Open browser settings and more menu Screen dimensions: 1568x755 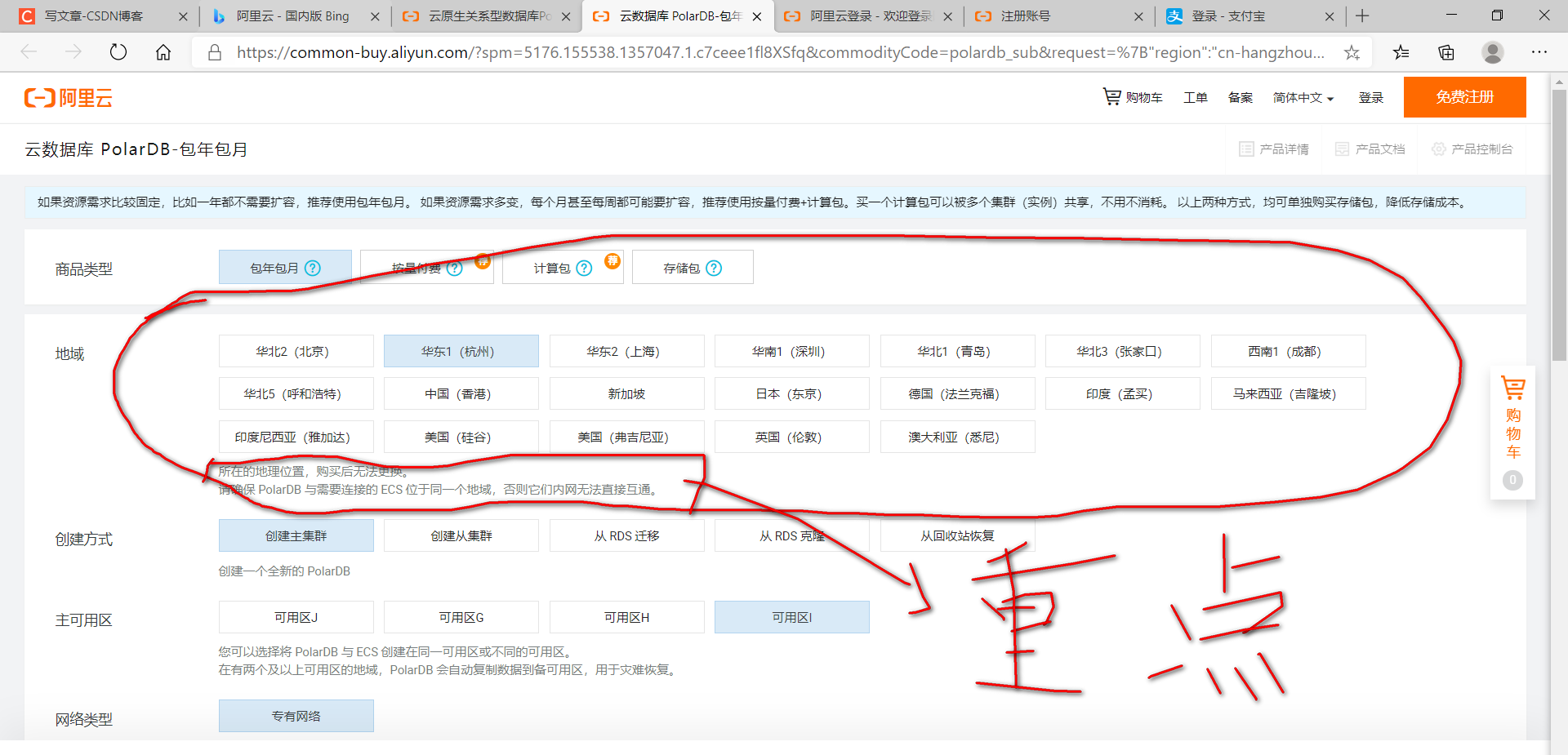[1539, 52]
